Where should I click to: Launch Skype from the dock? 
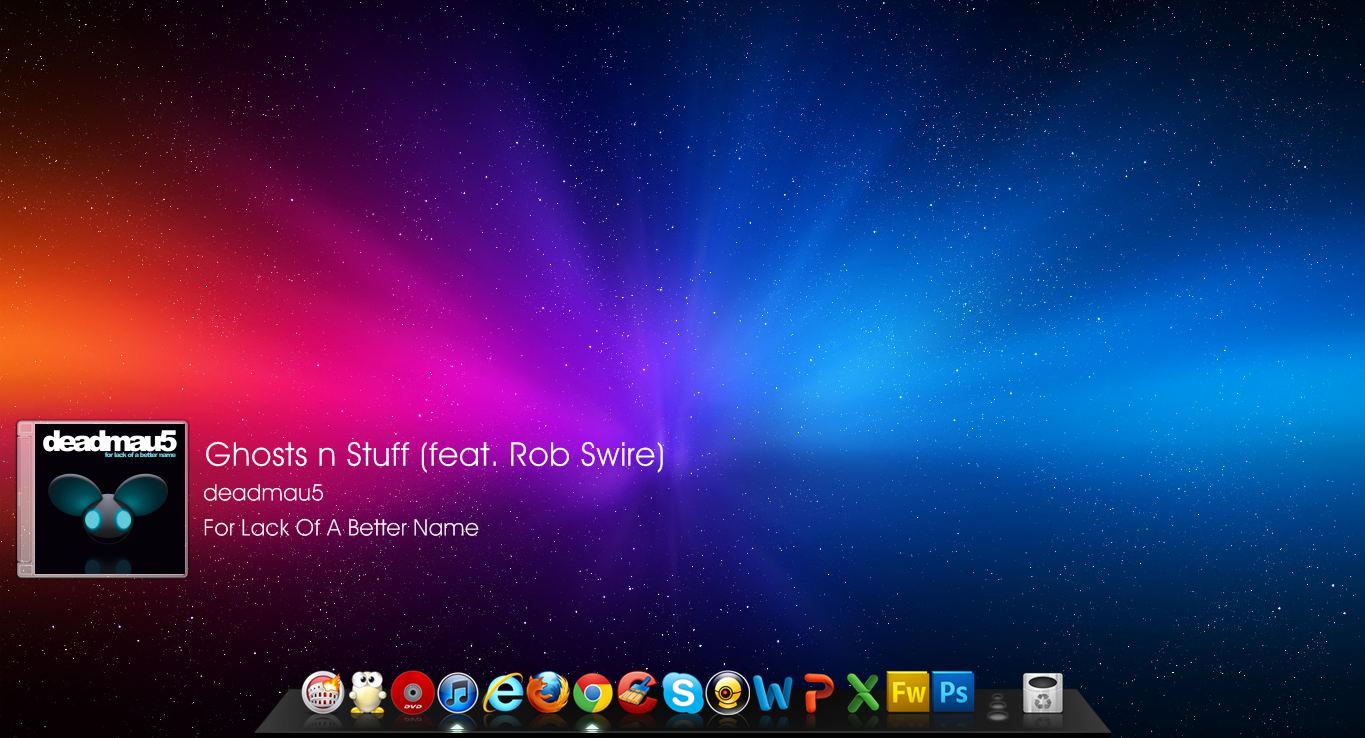tap(682, 692)
